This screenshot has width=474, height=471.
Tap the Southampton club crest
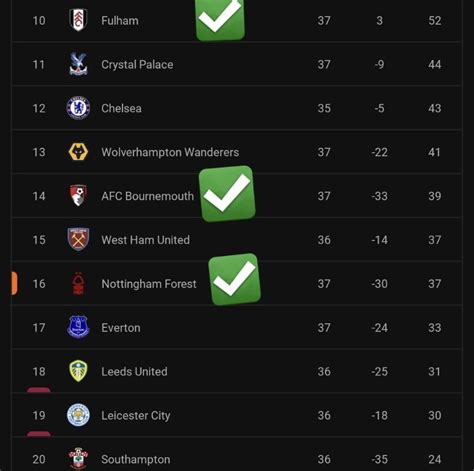pyautogui.click(x=78, y=459)
